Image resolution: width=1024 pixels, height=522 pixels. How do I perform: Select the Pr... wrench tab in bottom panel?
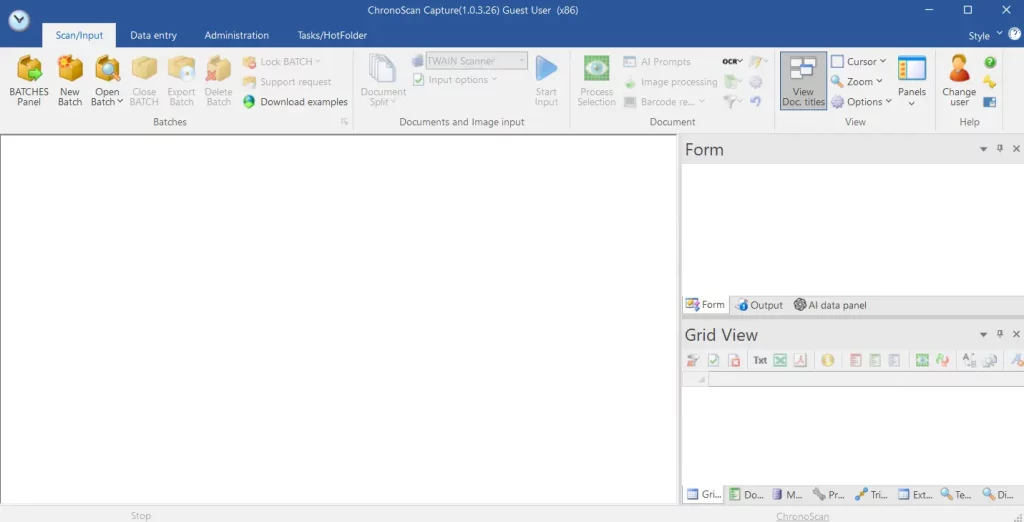tap(829, 495)
